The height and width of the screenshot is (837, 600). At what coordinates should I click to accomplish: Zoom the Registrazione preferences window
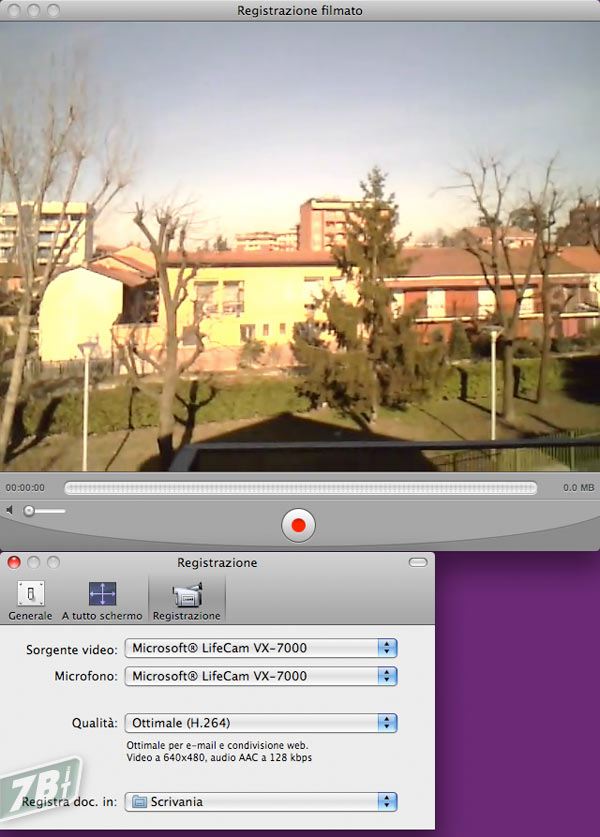[53, 562]
